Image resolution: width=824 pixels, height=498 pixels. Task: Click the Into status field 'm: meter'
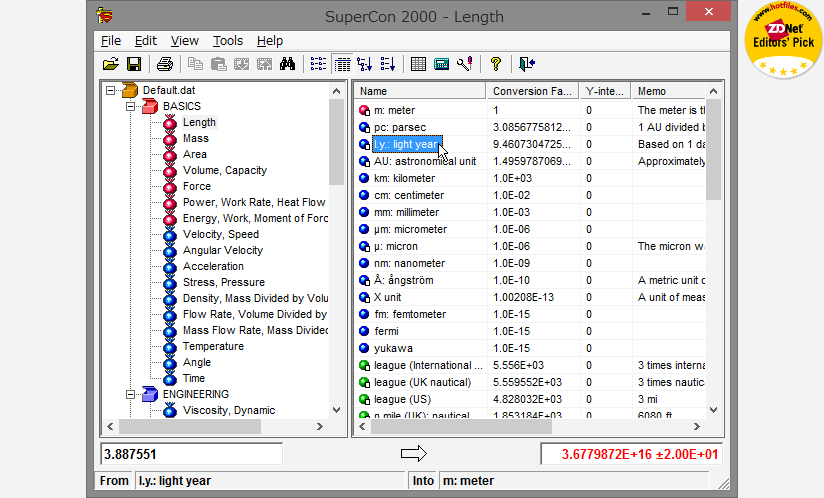point(574,481)
